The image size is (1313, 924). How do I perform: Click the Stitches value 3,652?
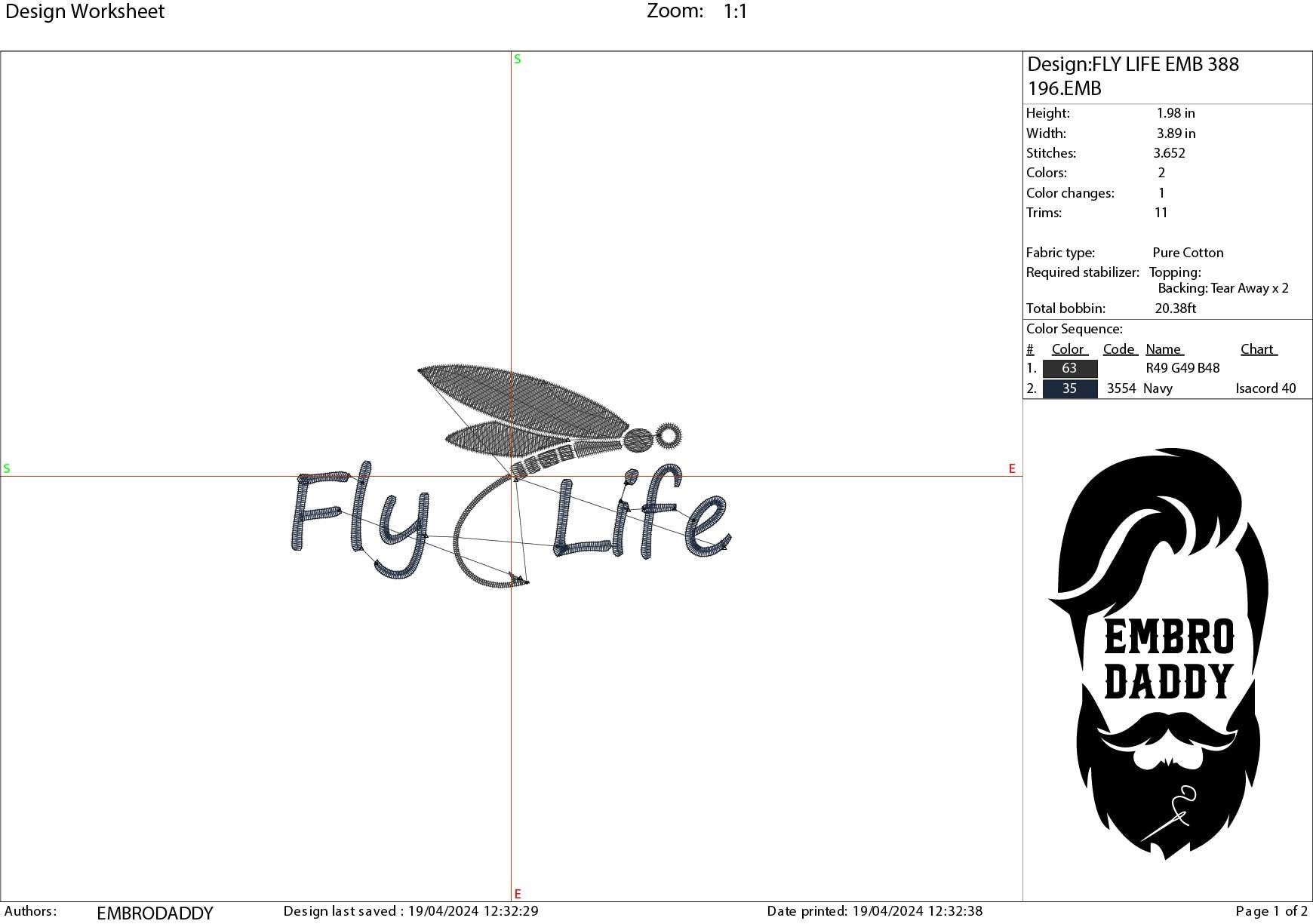[x=1171, y=152]
